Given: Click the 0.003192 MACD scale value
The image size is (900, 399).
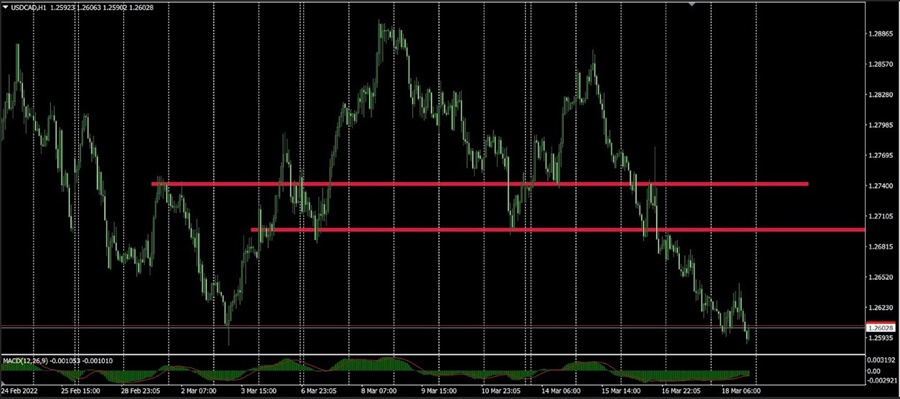Looking at the screenshot, I should (881, 361).
